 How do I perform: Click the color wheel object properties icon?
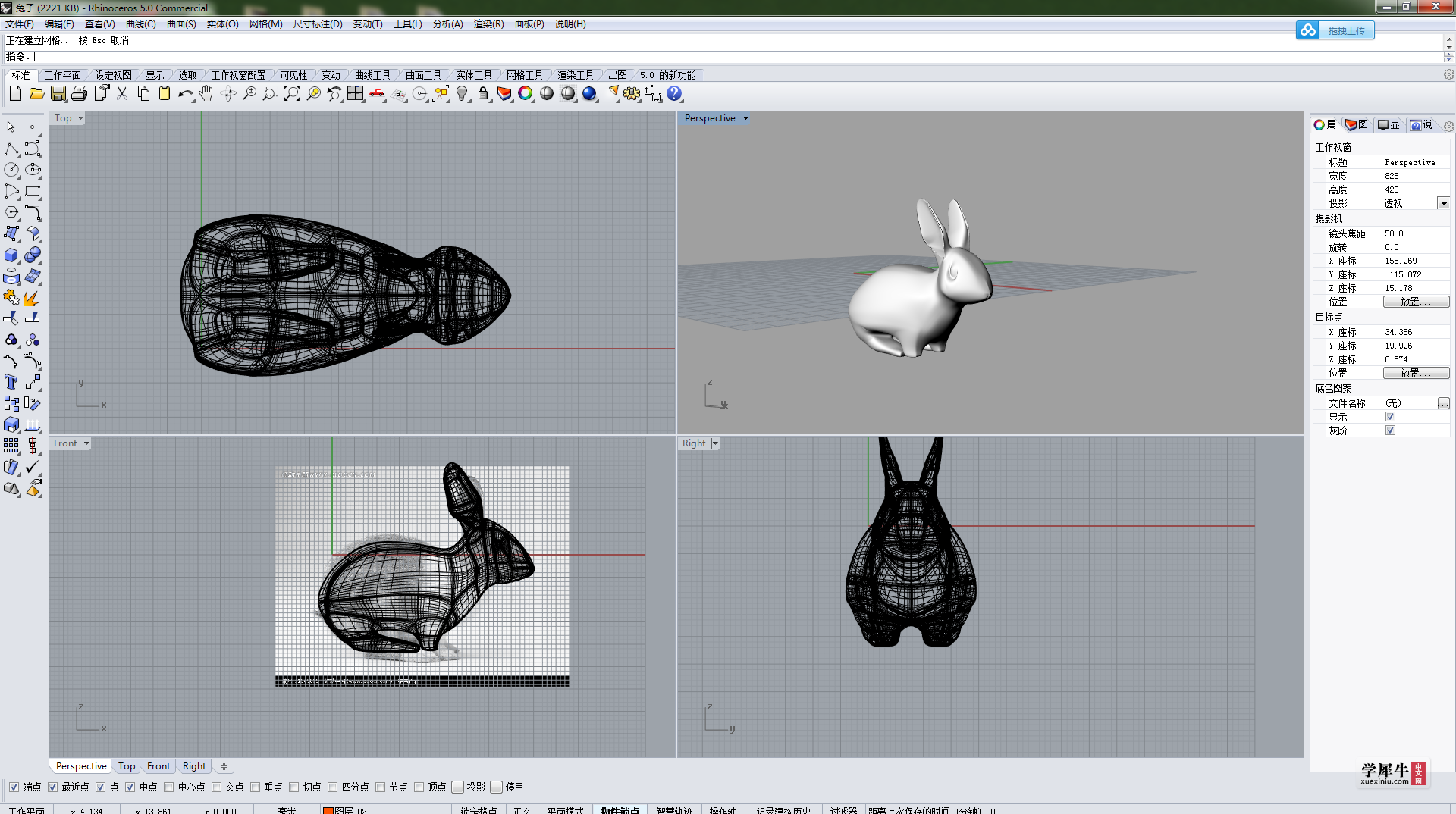coord(526,94)
